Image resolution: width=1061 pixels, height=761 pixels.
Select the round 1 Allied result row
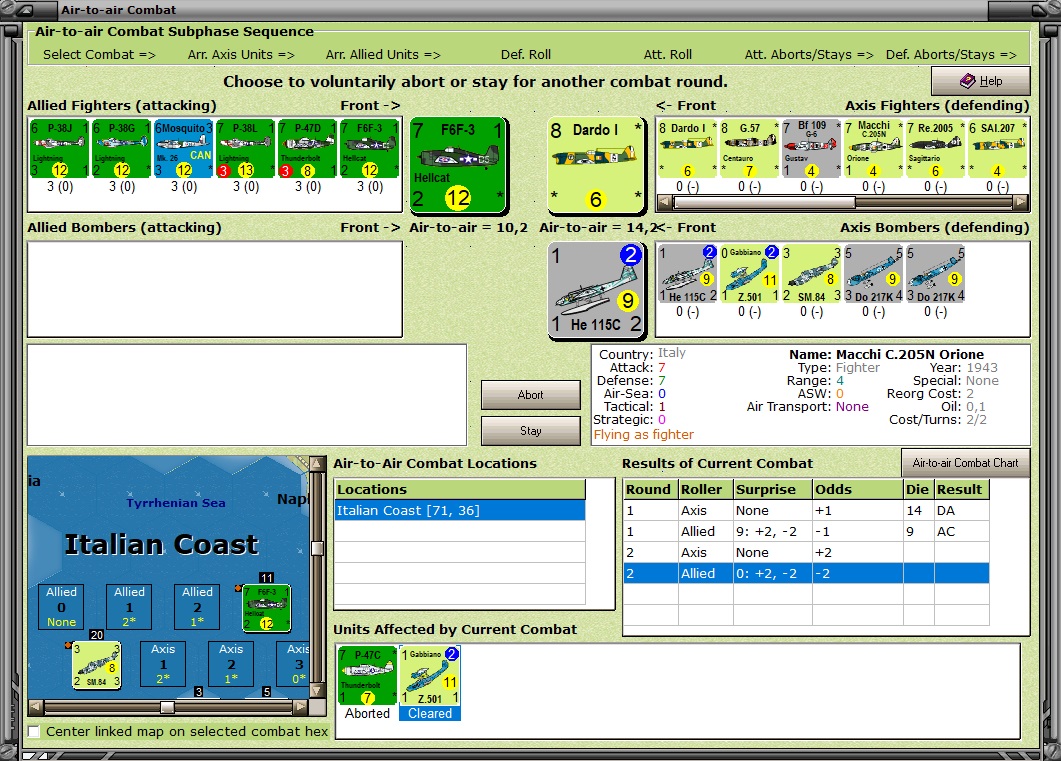[806, 532]
